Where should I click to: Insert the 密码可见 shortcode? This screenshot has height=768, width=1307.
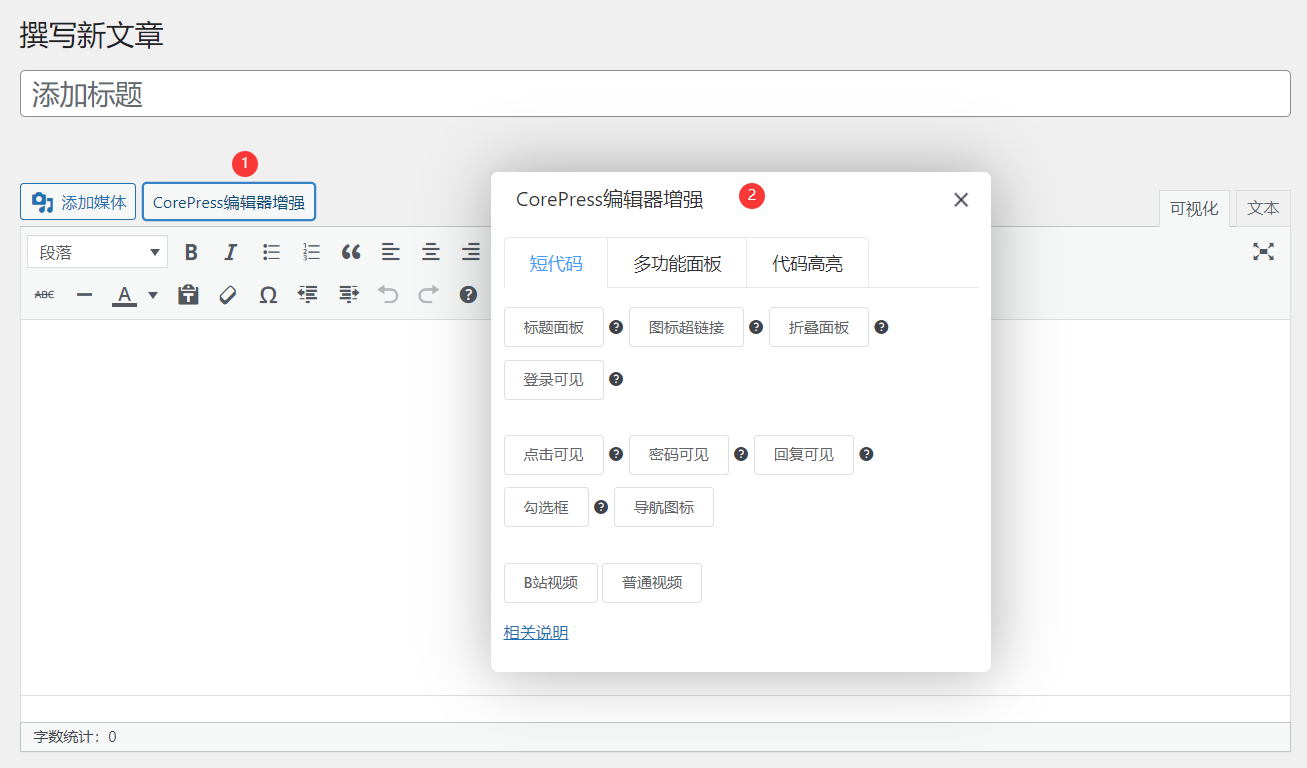[679, 455]
